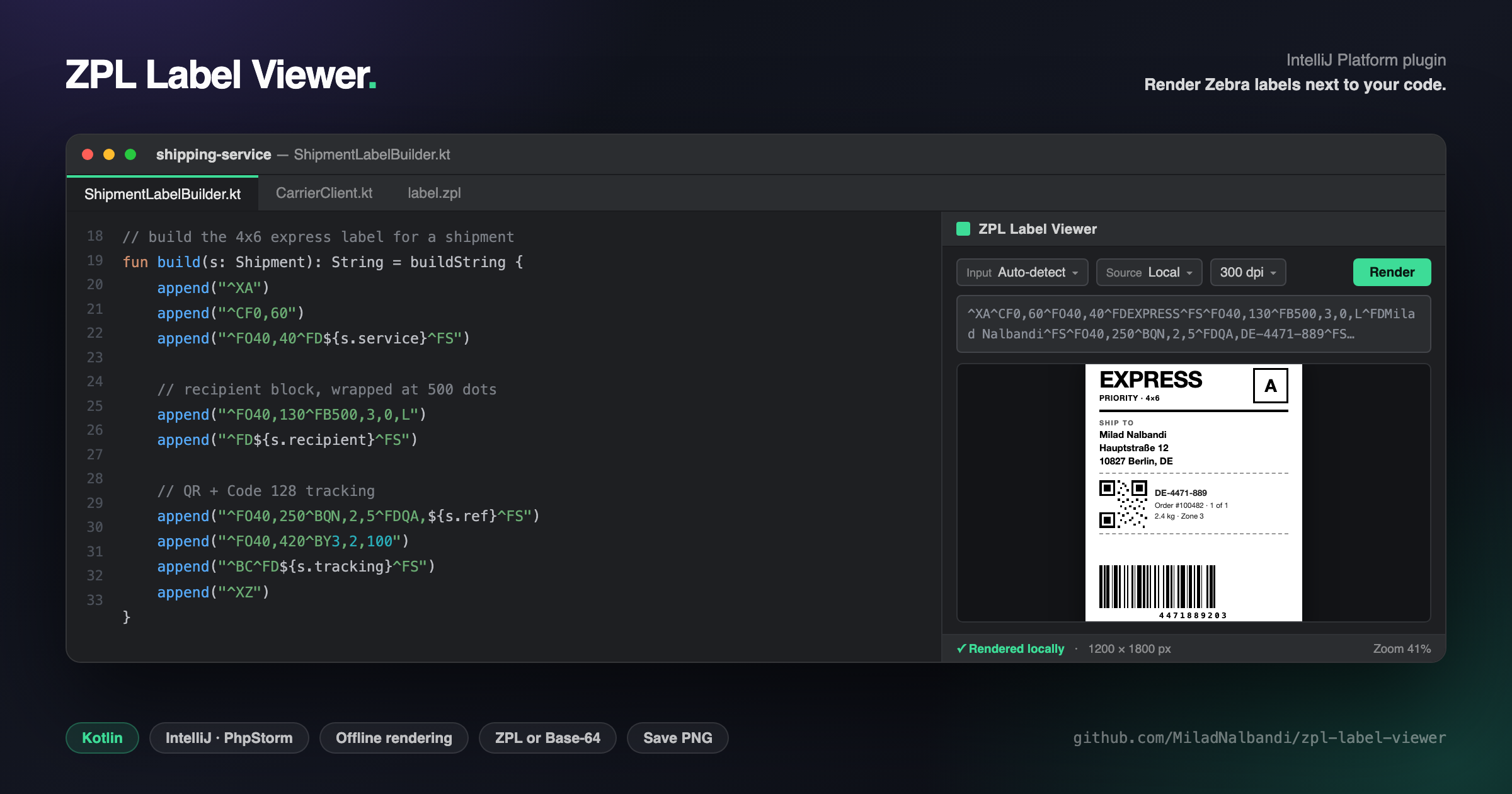Open the CarrierClient.kt tab
This screenshot has height=794, width=1512.
tap(324, 193)
